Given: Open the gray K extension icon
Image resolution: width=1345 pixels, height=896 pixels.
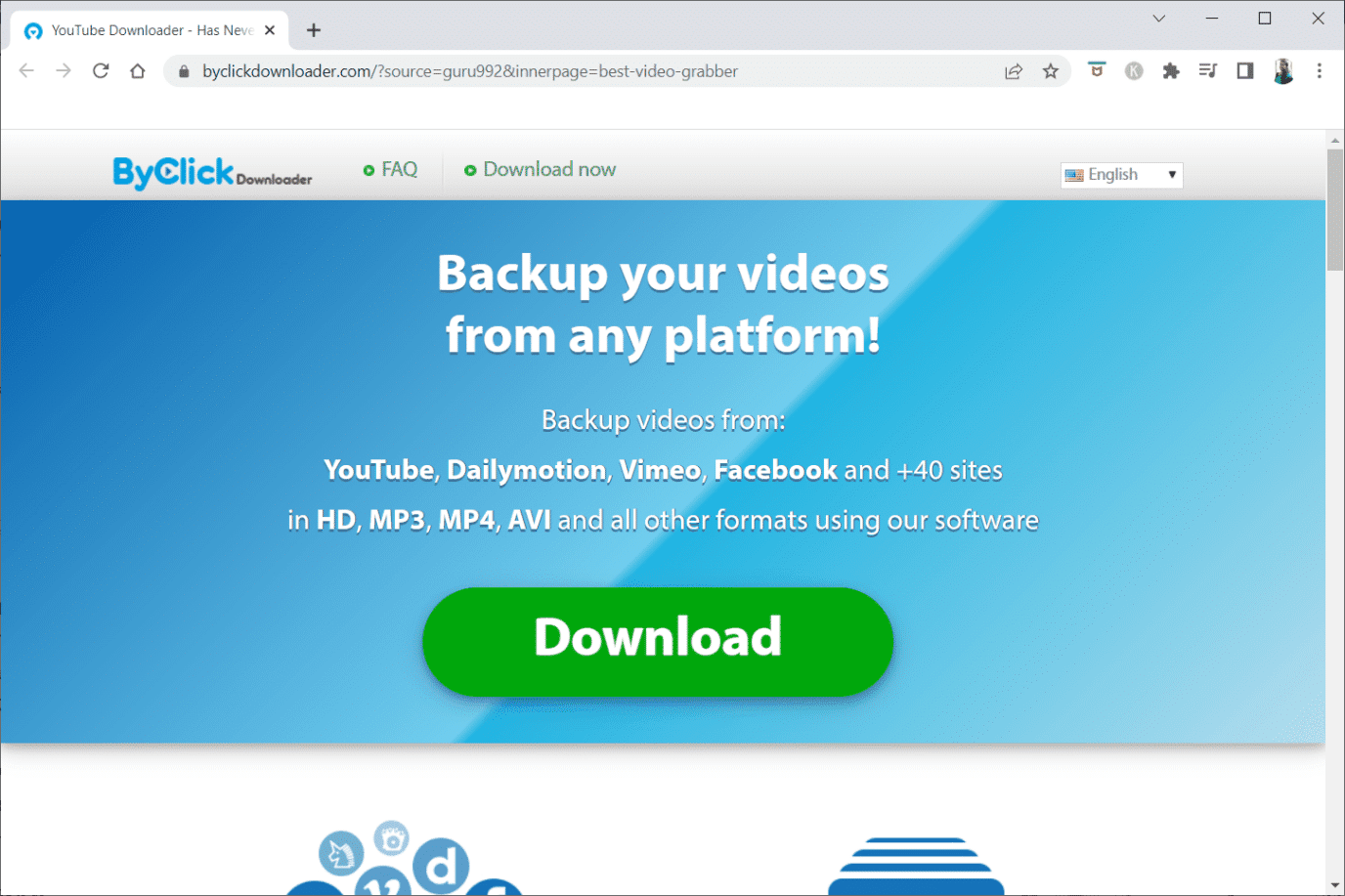Looking at the screenshot, I should [x=1134, y=70].
